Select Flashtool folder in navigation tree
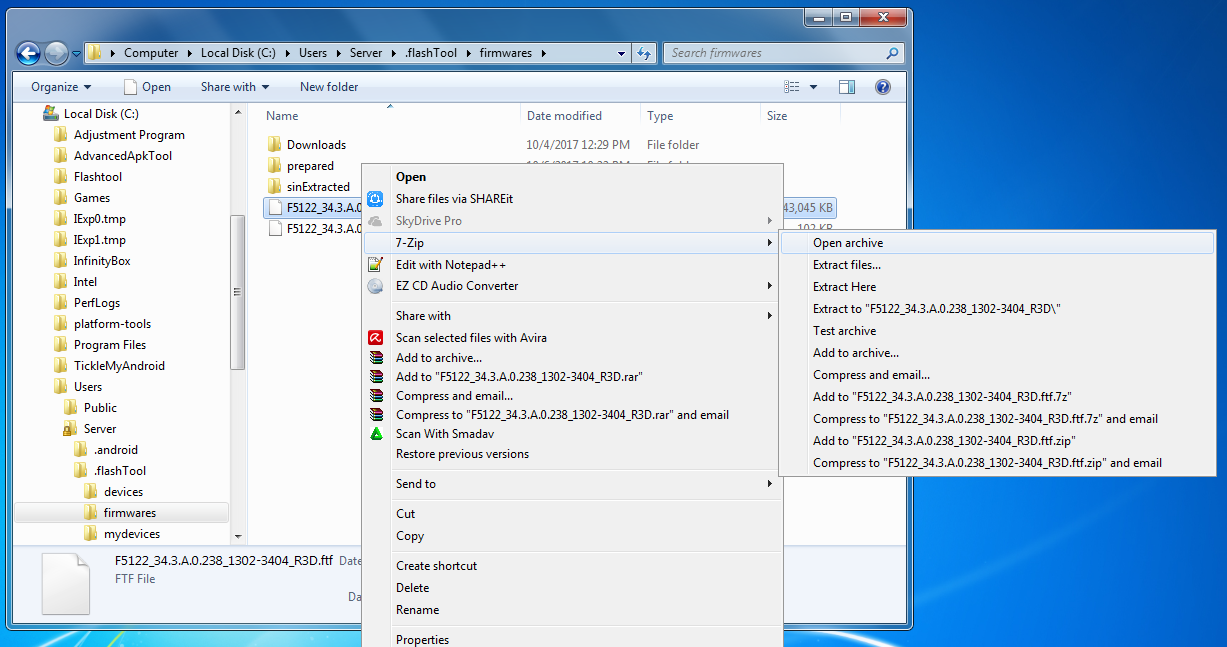 98,177
